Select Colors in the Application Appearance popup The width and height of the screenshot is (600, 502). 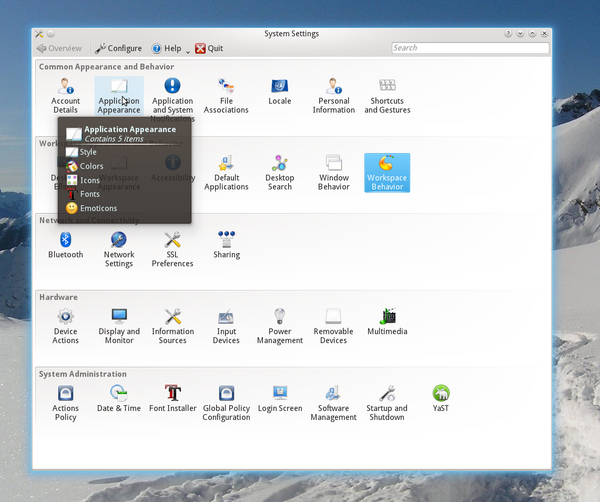coord(91,166)
